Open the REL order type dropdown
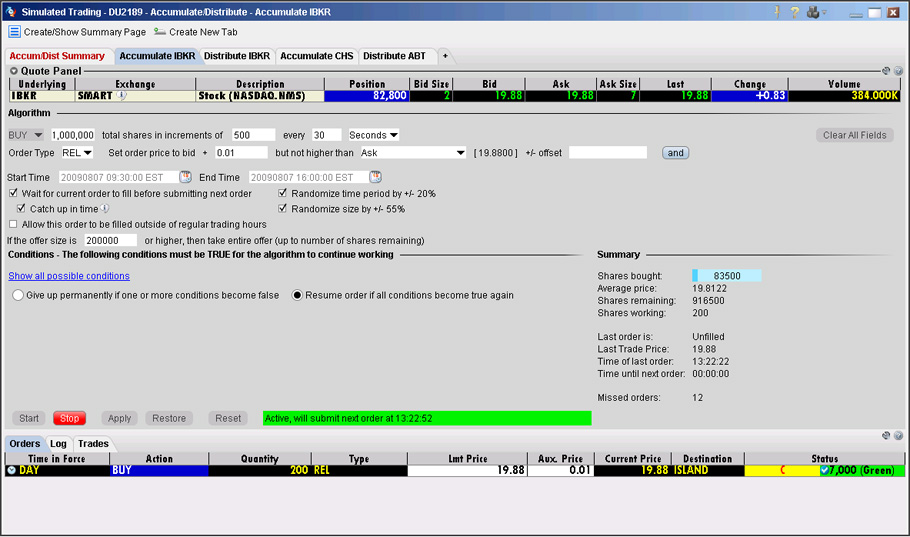The image size is (910, 537). tap(77, 153)
